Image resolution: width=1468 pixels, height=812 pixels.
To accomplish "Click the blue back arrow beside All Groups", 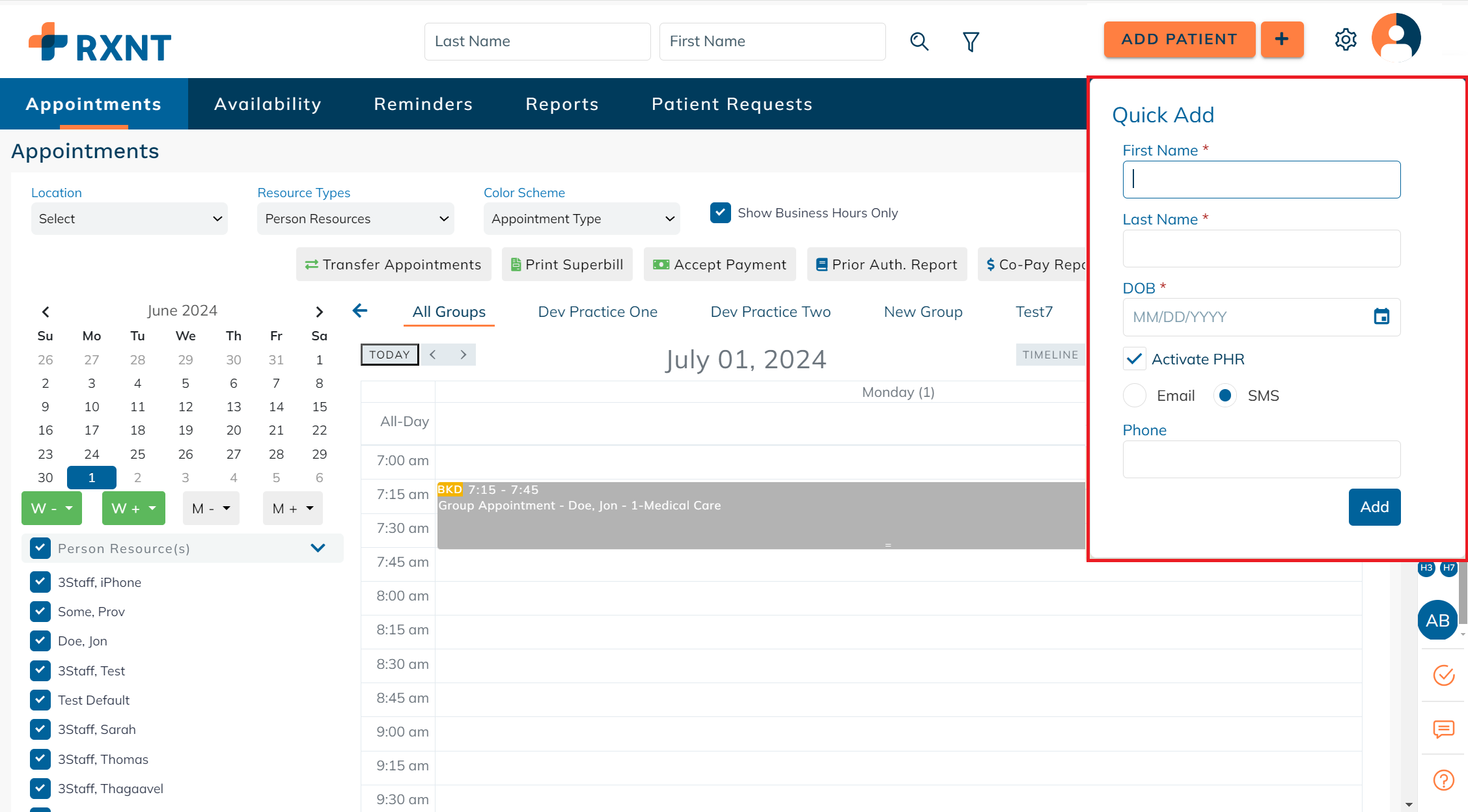I will click(x=360, y=311).
